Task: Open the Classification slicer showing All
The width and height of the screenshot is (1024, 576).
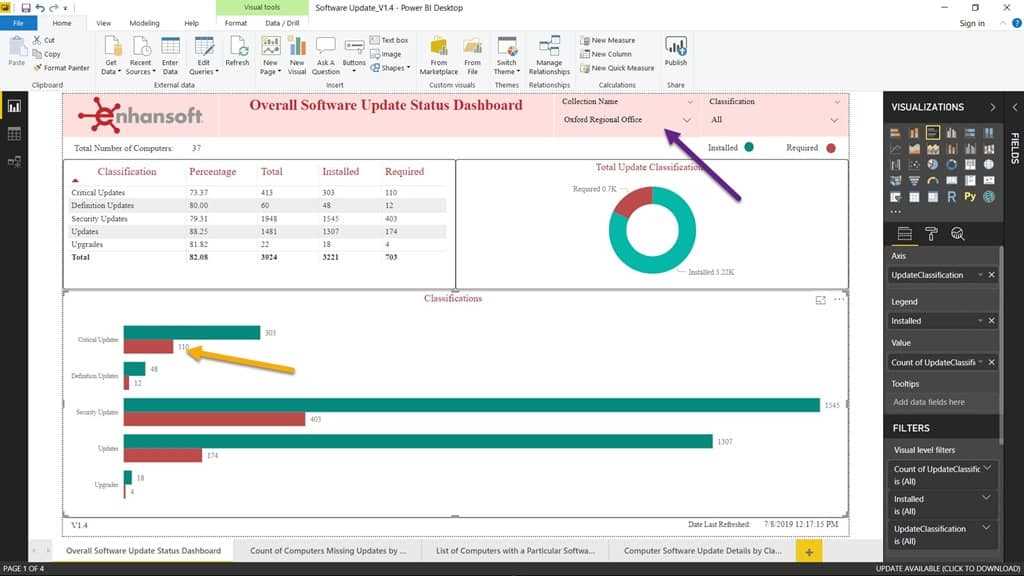Action: point(834,120)
